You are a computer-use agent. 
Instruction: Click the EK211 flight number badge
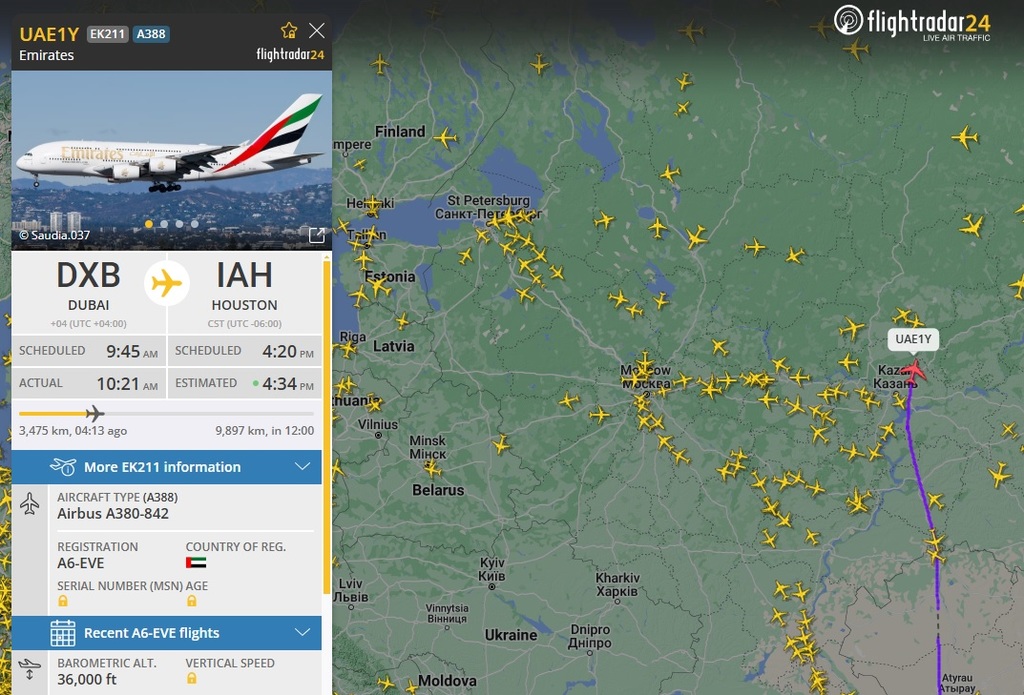pos(107,34)
